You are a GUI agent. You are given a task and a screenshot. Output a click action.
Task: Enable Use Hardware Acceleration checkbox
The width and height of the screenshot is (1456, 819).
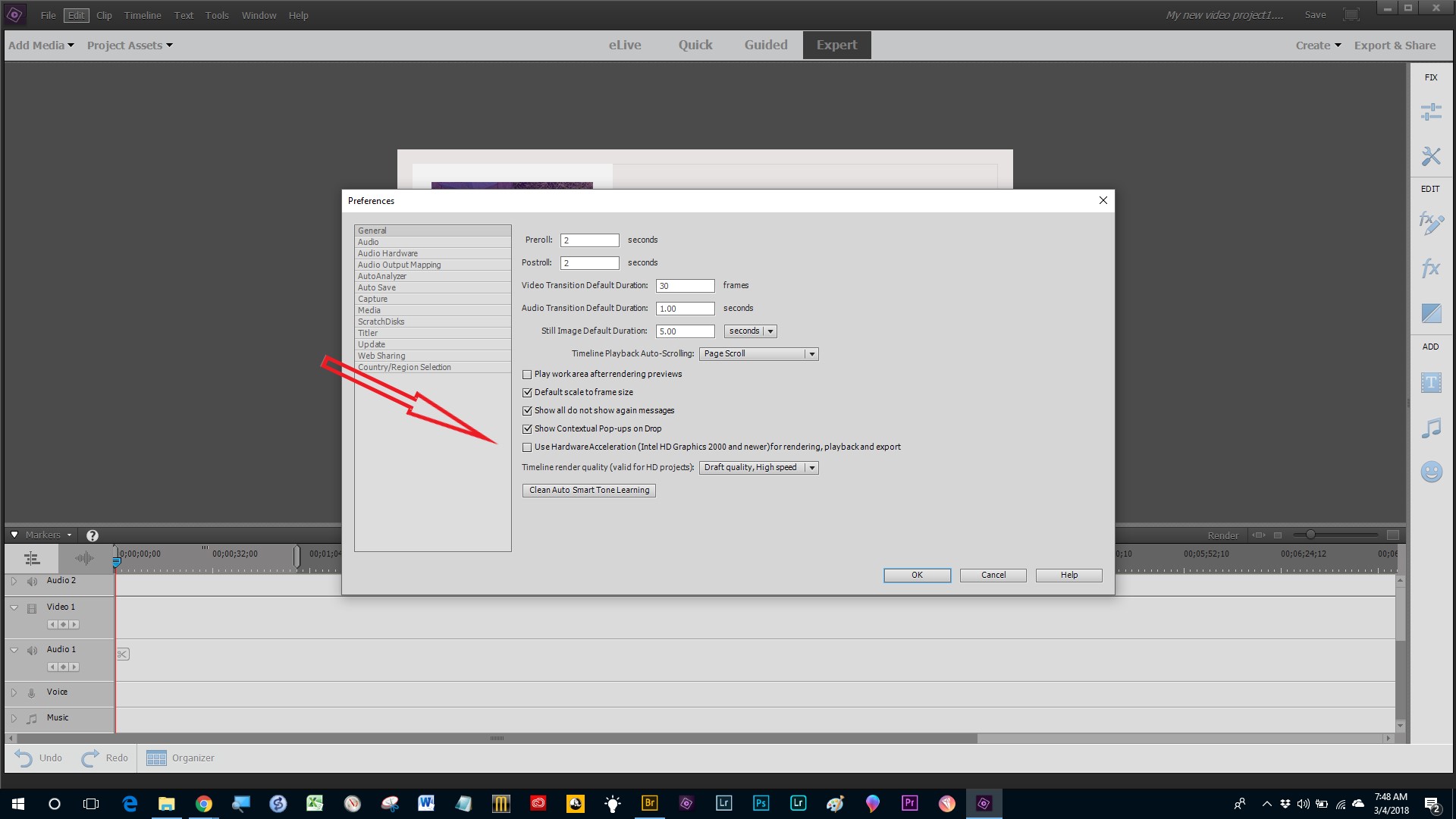(x=527, y=447)
